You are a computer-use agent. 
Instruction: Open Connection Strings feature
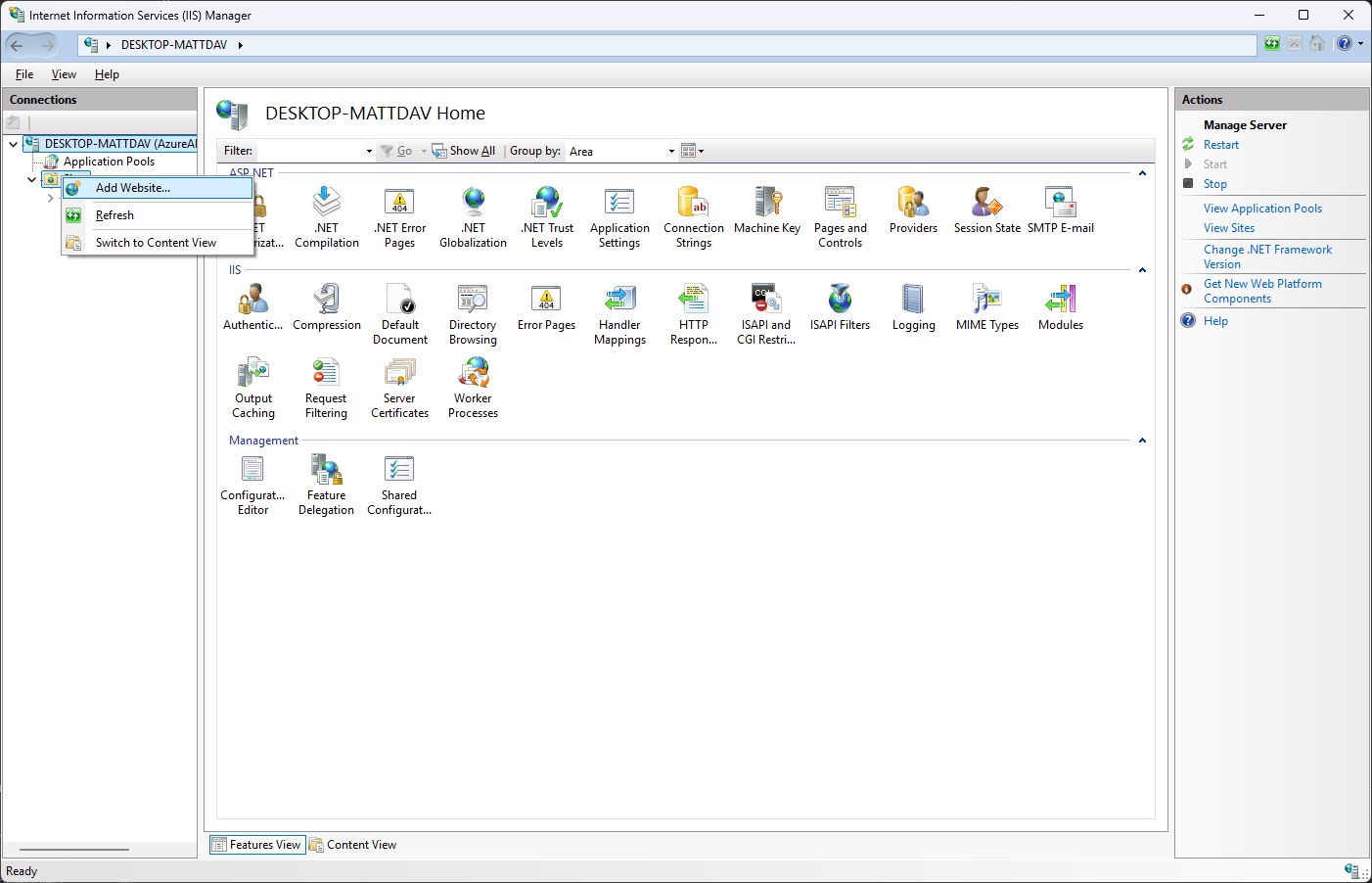694,217
